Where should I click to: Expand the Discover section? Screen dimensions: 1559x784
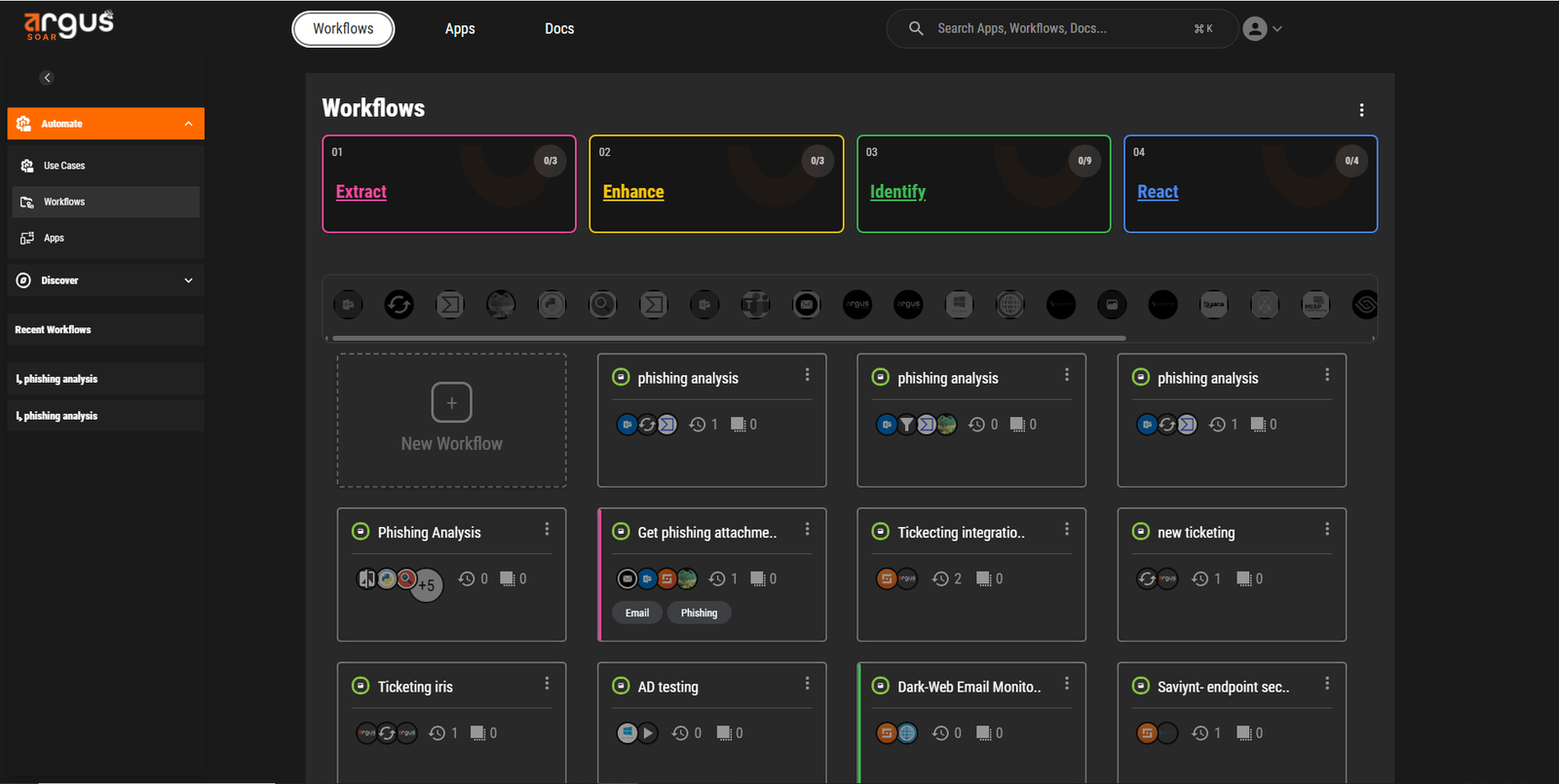tap(188, 280)
